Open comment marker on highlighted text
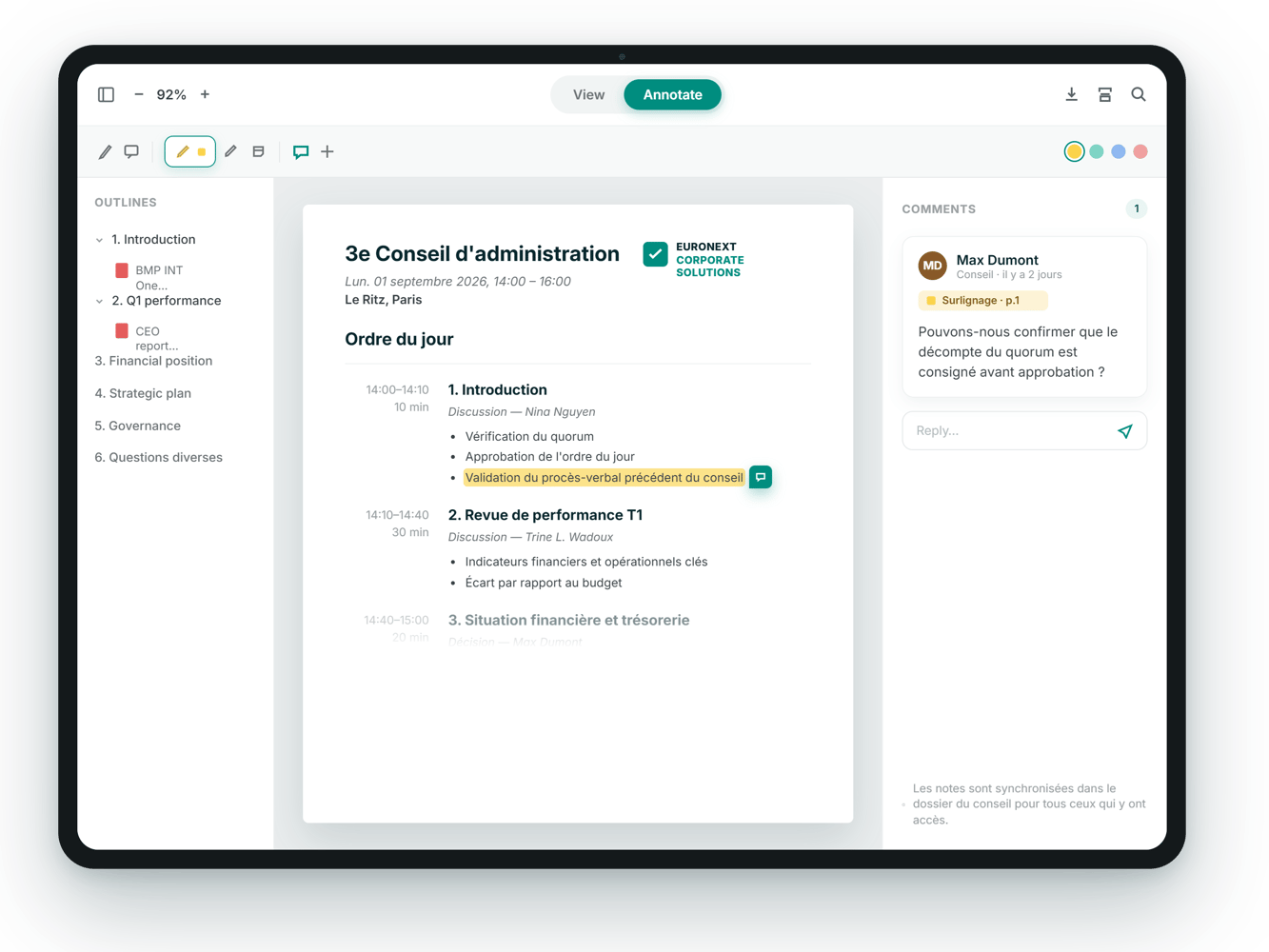Image resolution: width=1269 pixels, height=952 pixels. (761, 477)
